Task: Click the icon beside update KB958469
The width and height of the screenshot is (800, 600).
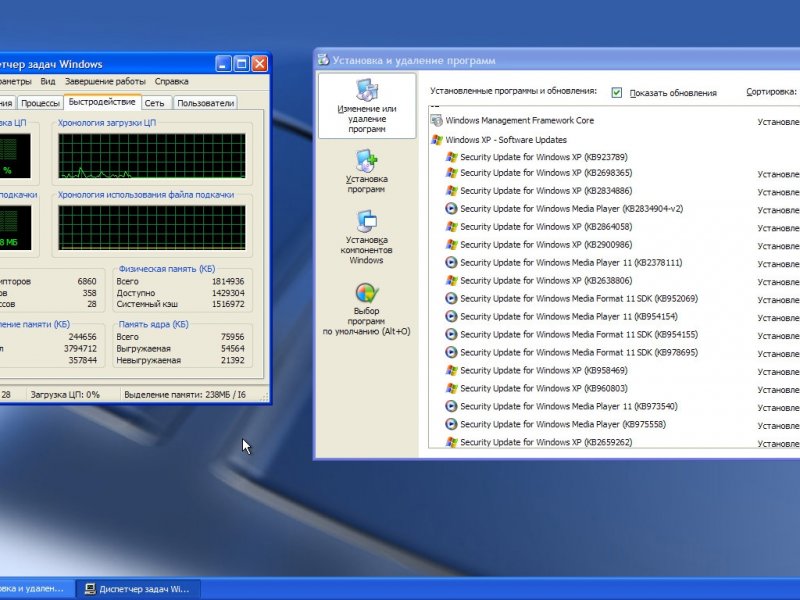Action: tap(451, 370)
